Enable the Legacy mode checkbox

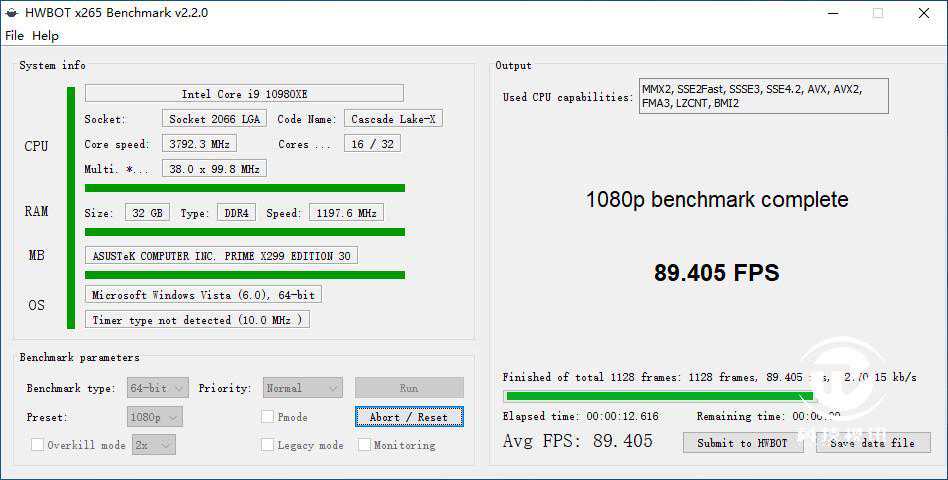(x=268, y=445)
